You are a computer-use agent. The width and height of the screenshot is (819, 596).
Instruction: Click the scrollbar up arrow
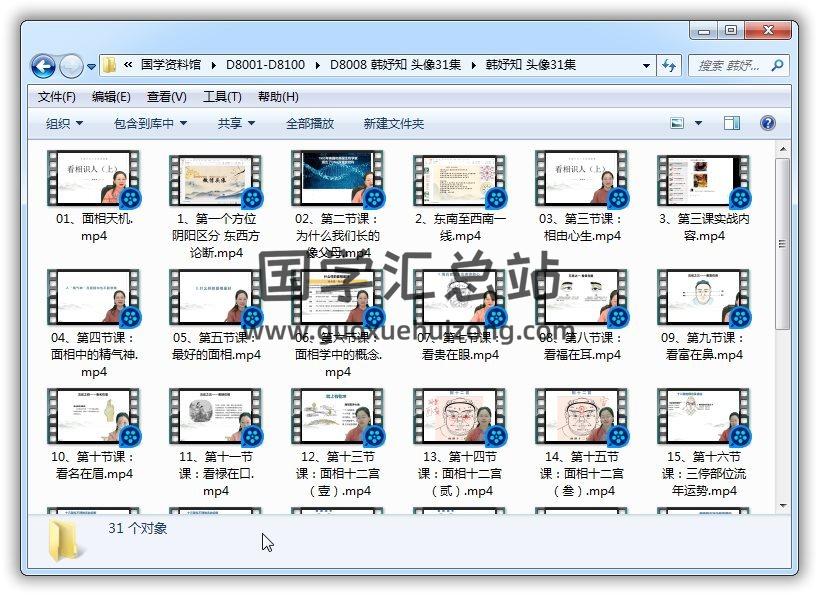[x=782, y=149]
